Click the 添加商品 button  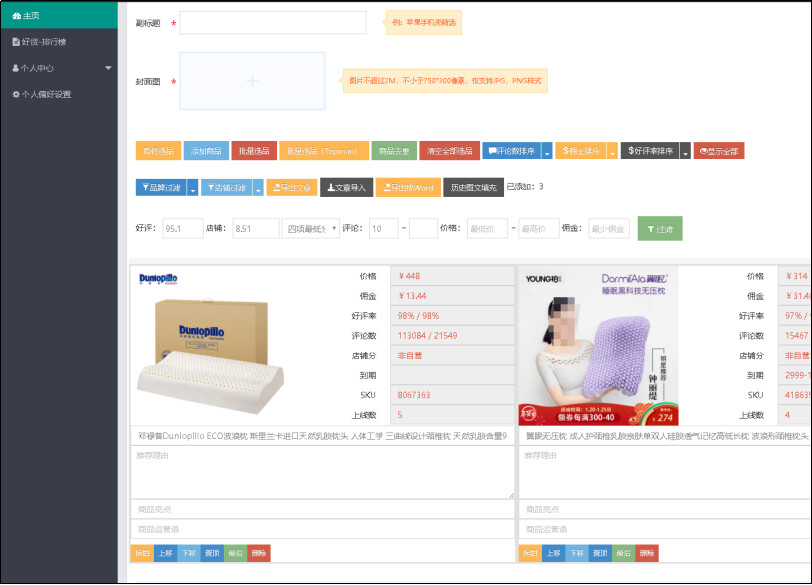tap(206, 151)
